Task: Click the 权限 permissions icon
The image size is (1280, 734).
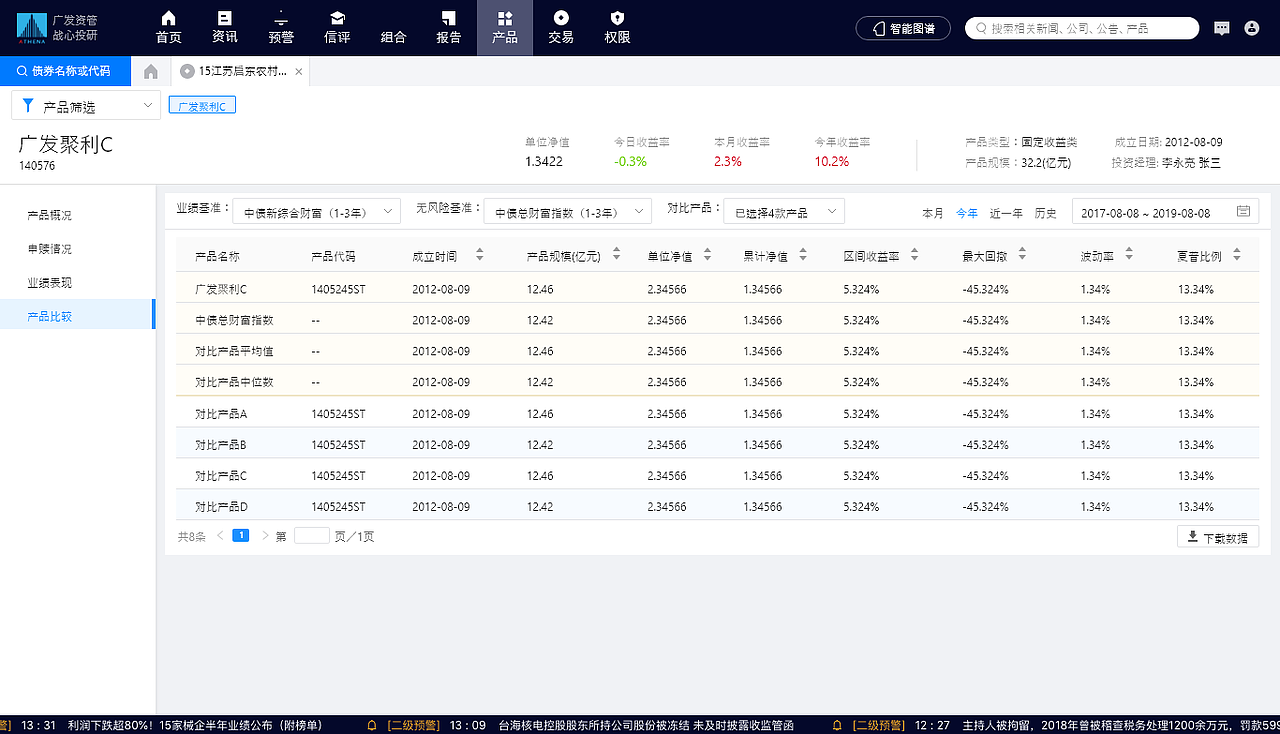Action: tap(617, 27)
